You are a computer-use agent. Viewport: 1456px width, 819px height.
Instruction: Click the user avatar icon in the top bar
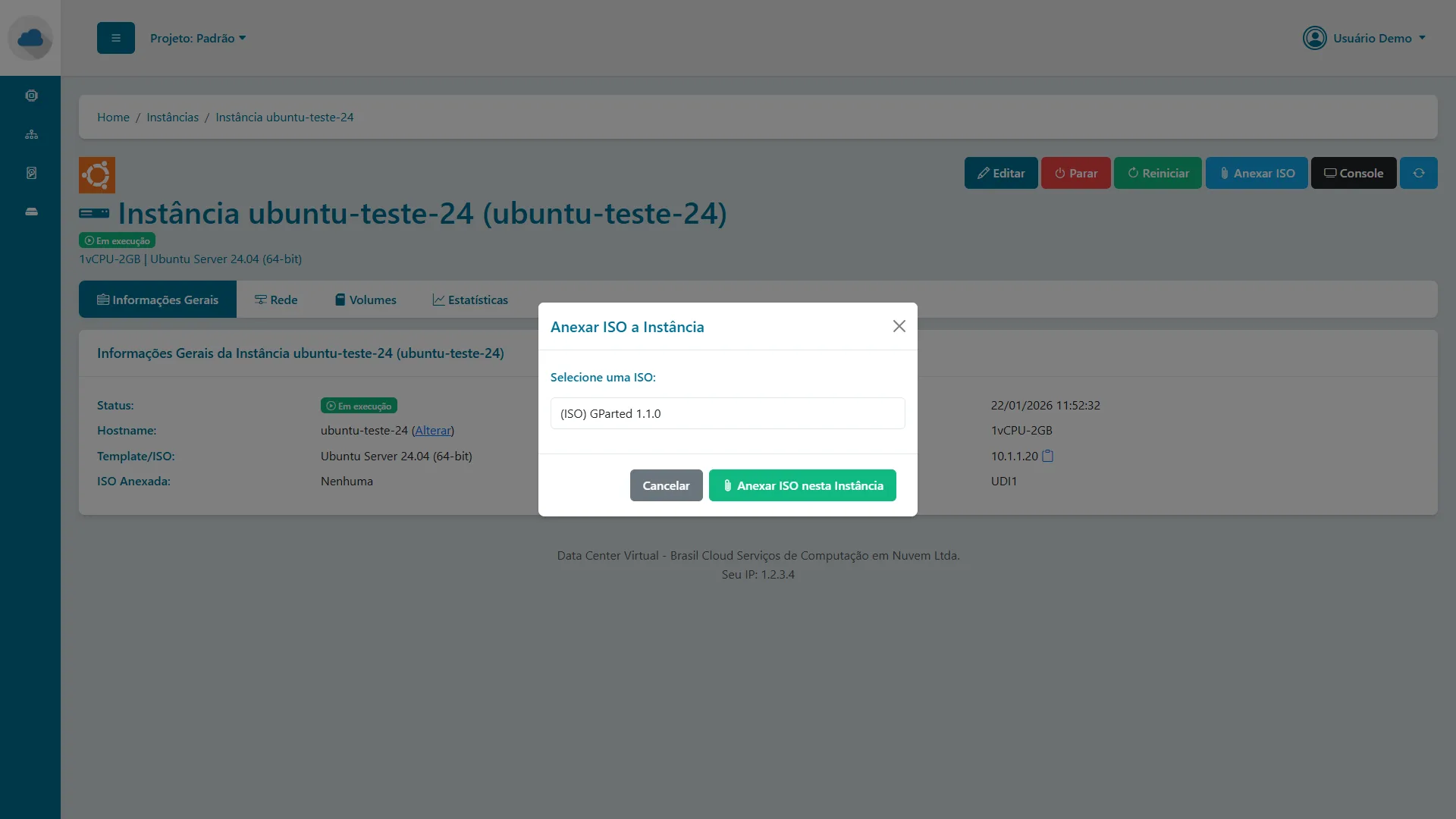(x=1314, y=38)
